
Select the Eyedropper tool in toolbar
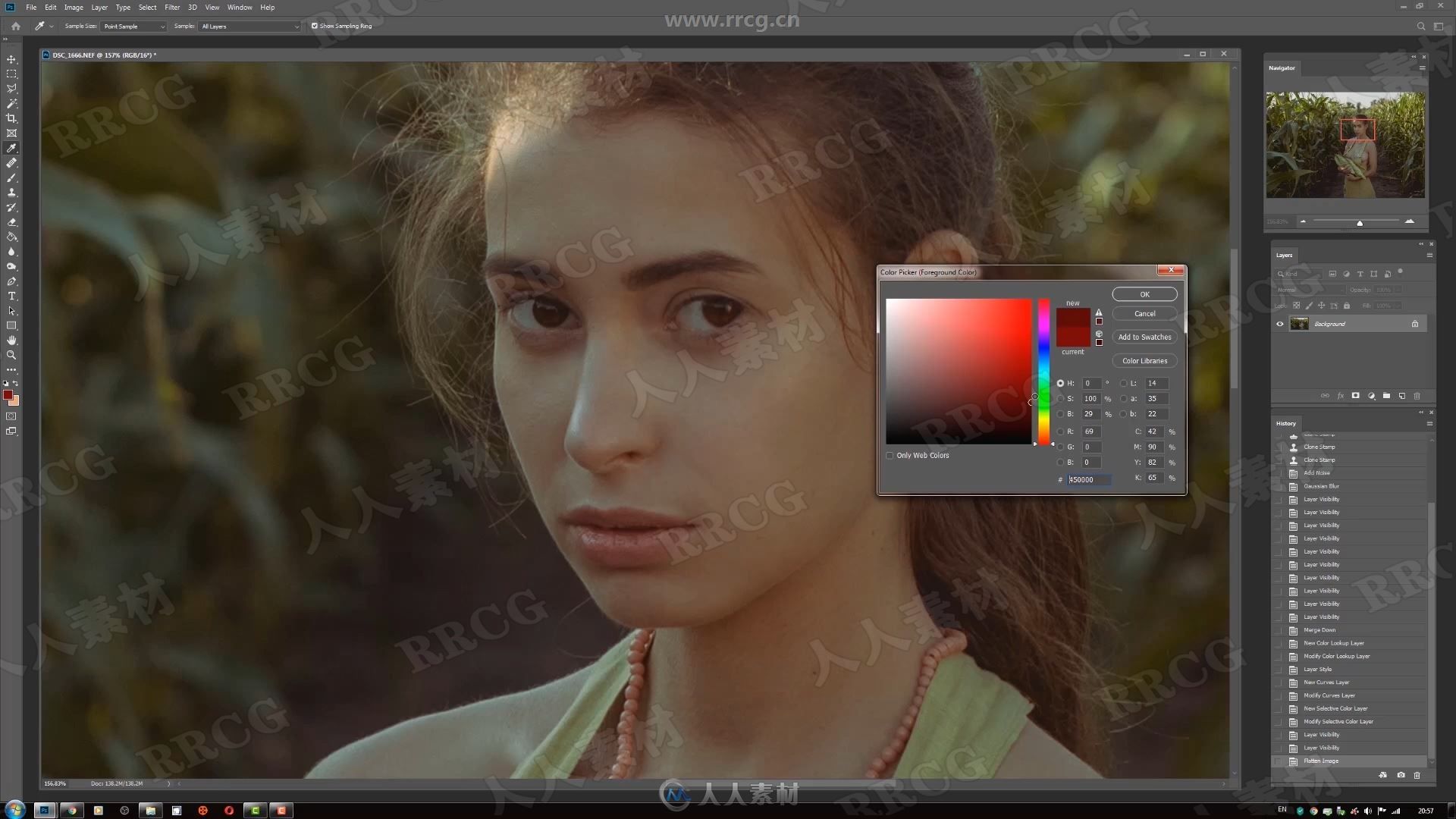(11, 148)
